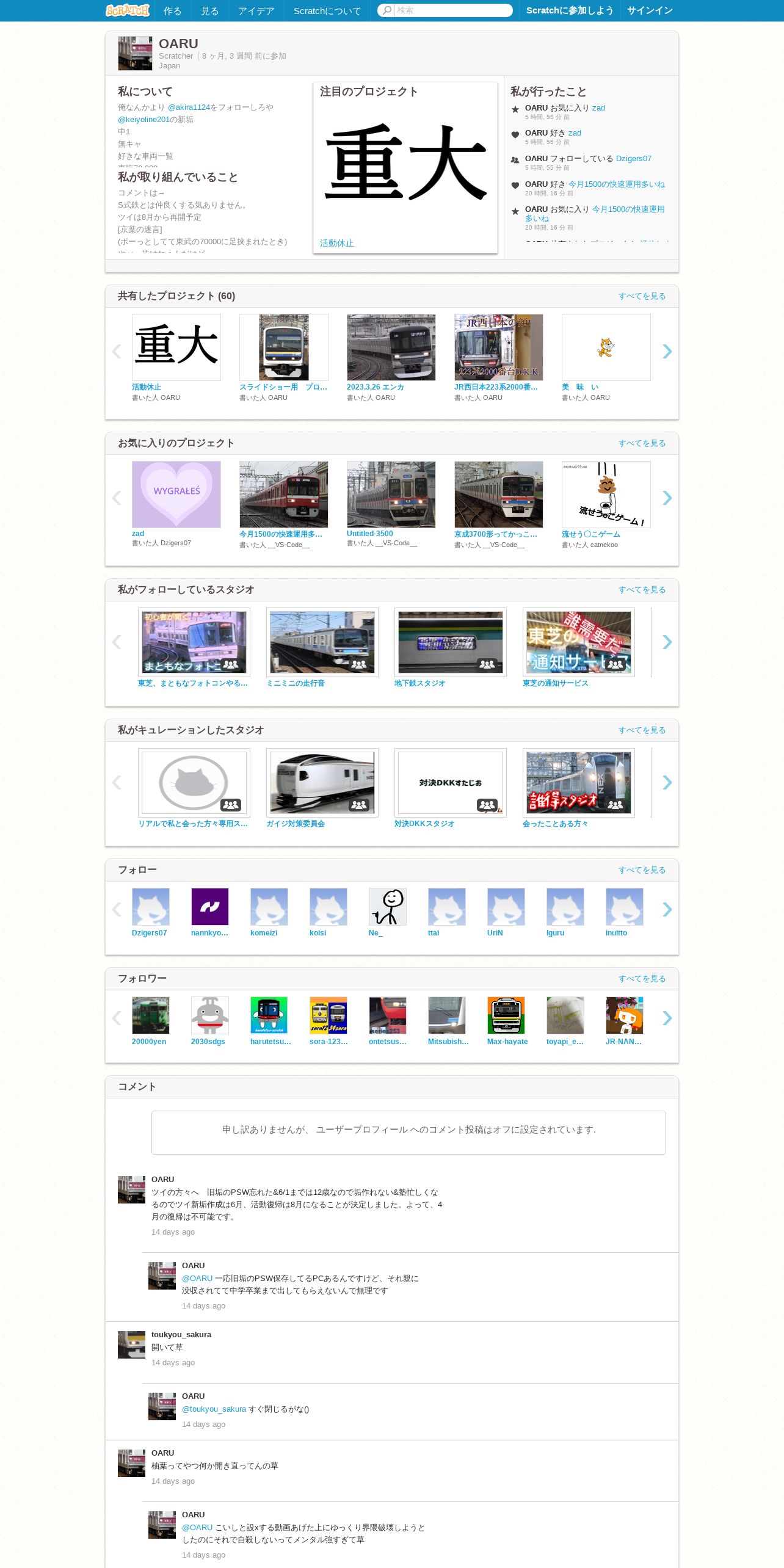Open Dzigers07 link in activity feed
Screen dimensions: 784x1568
tap(633, 159)
